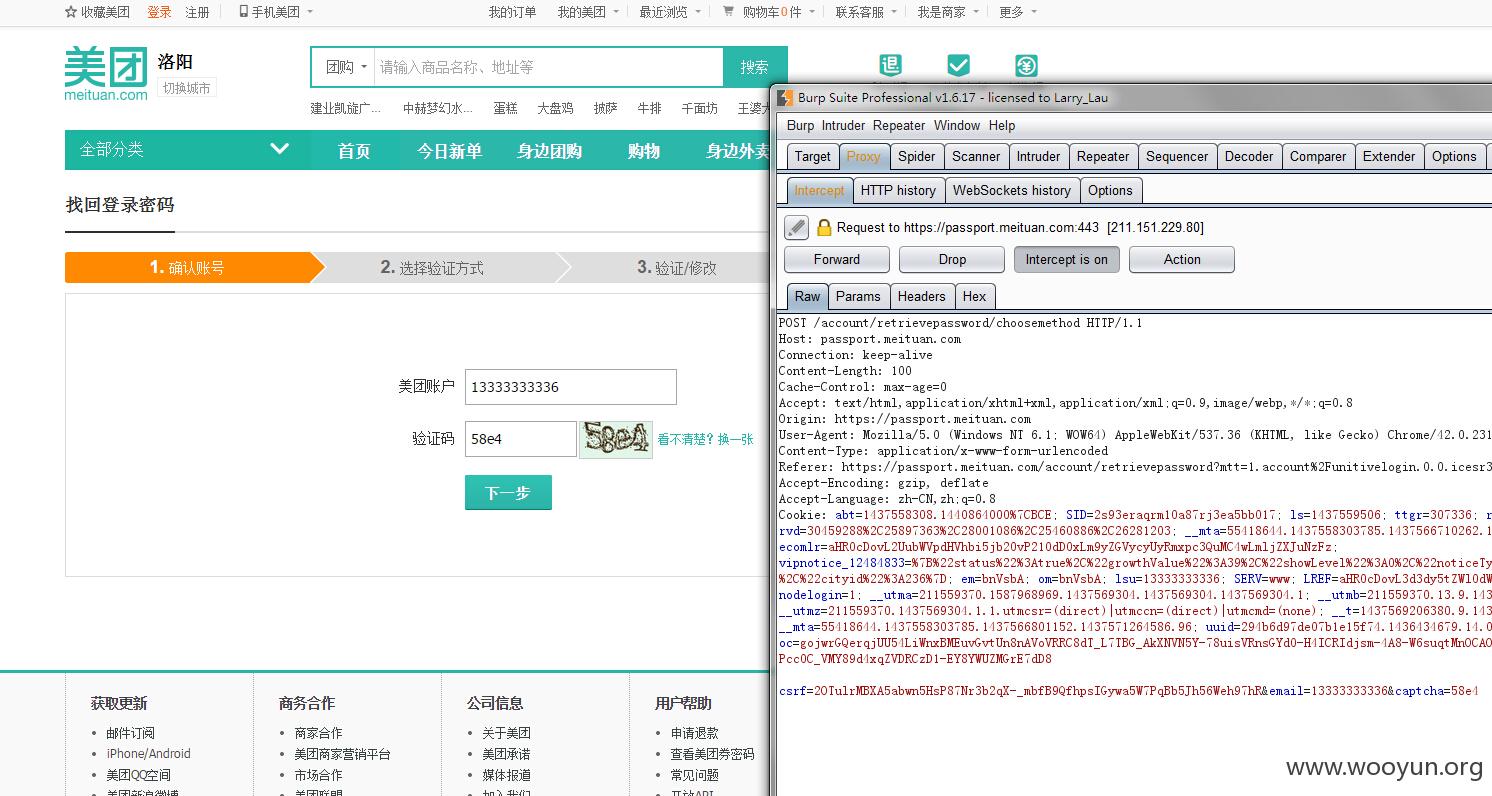Image resolution: width=1492 pixels, height=796 pixels.
Task: Open the Window menu in Burp
Action: 957,125
